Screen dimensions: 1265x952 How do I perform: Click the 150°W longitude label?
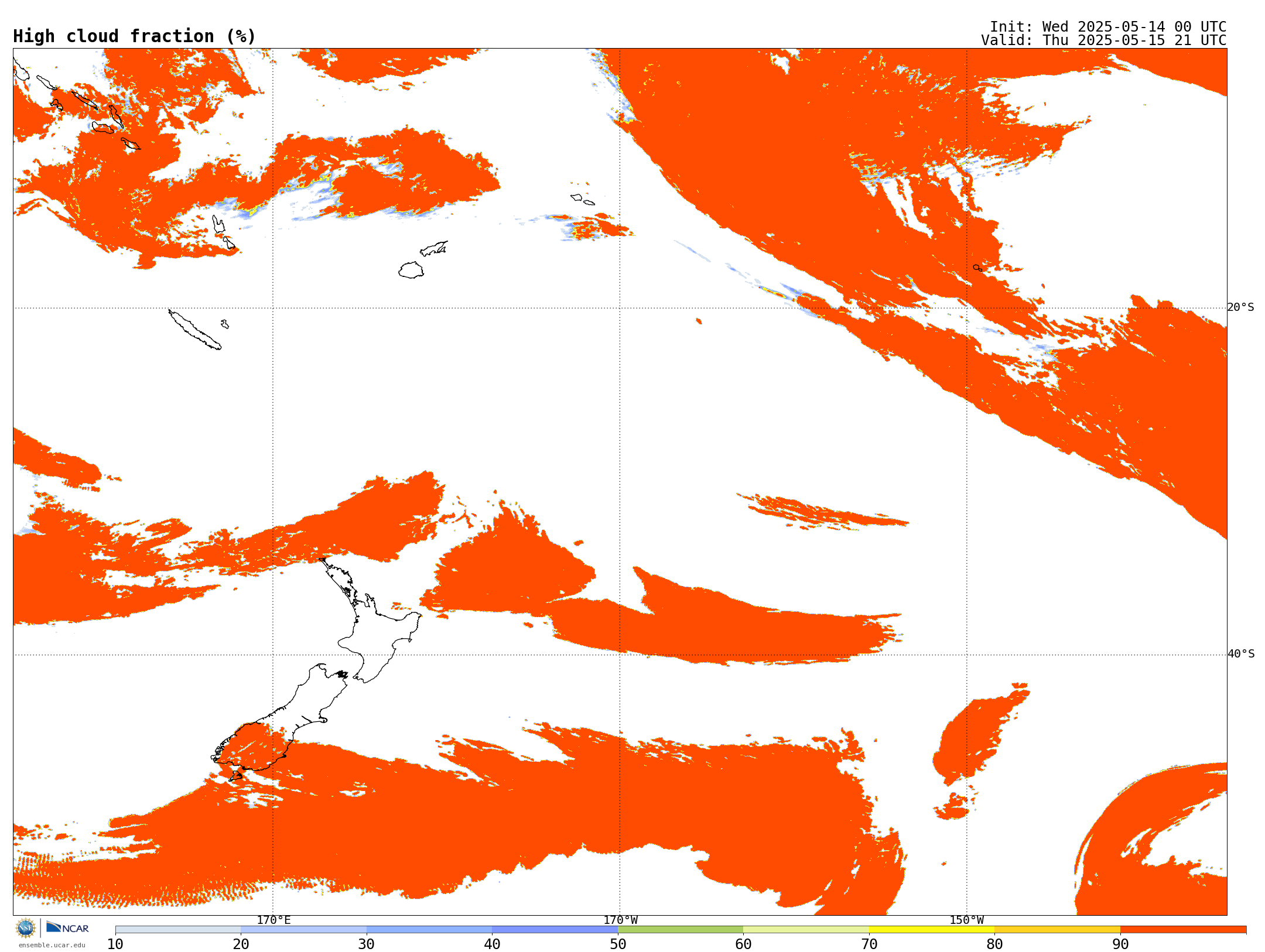966,920
